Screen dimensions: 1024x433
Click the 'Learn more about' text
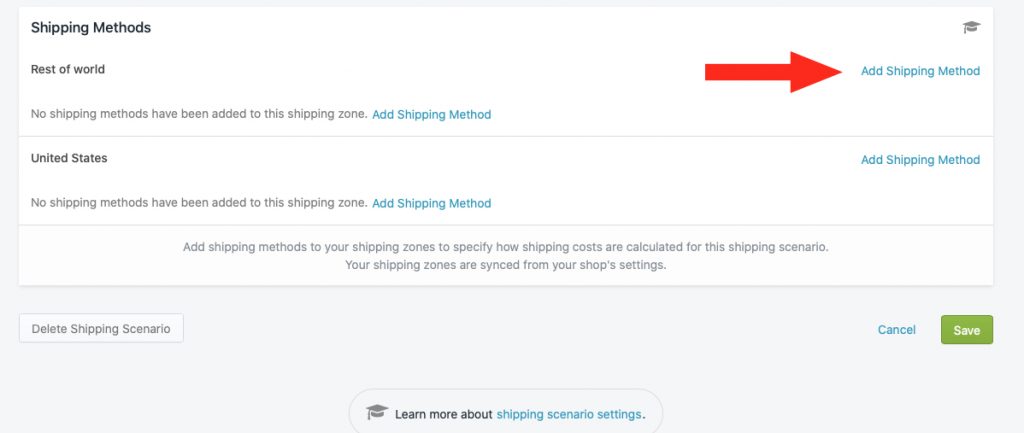[x=444, y=414]
